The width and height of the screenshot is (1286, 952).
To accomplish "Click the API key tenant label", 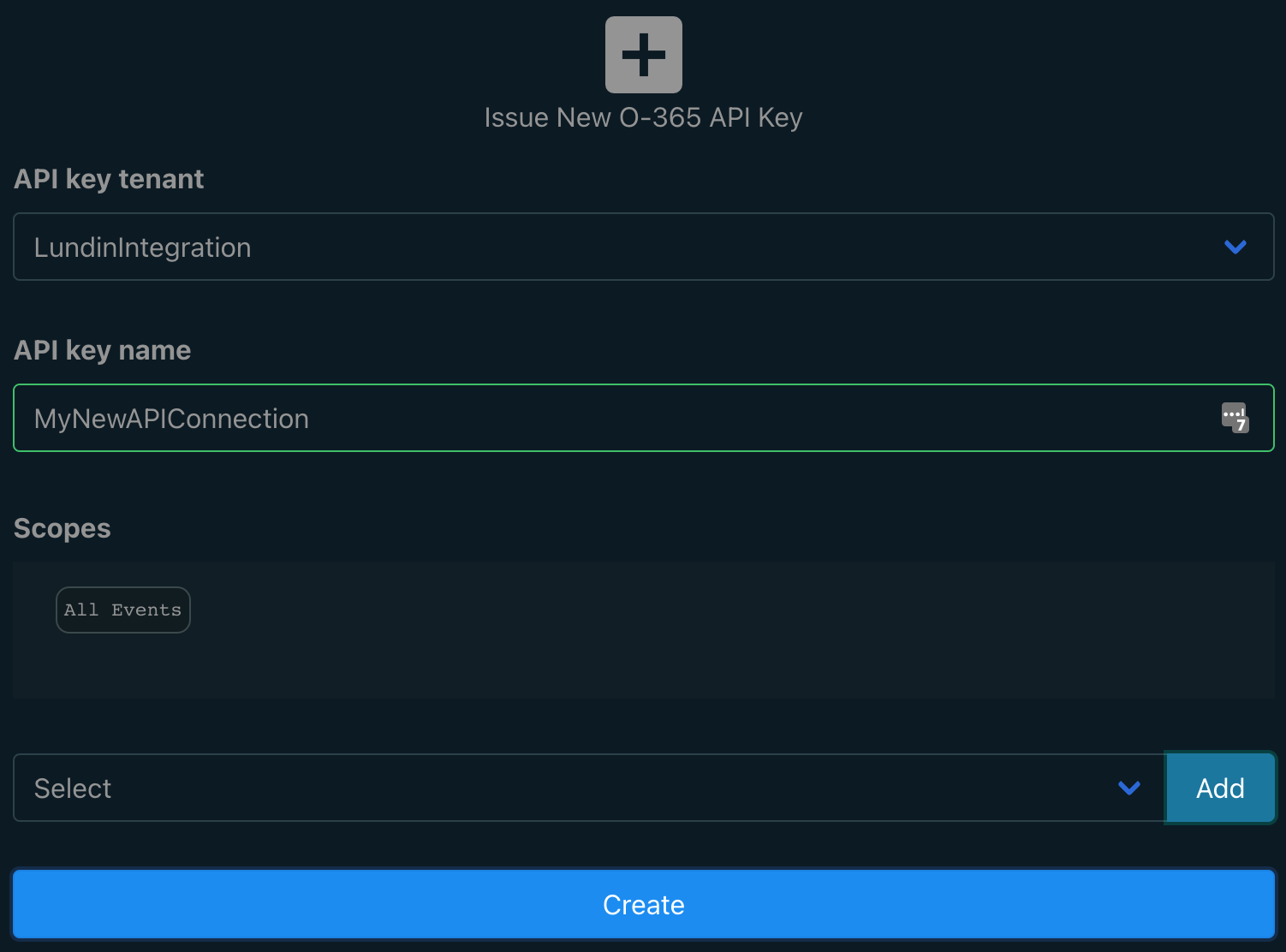I will point(109,179).
